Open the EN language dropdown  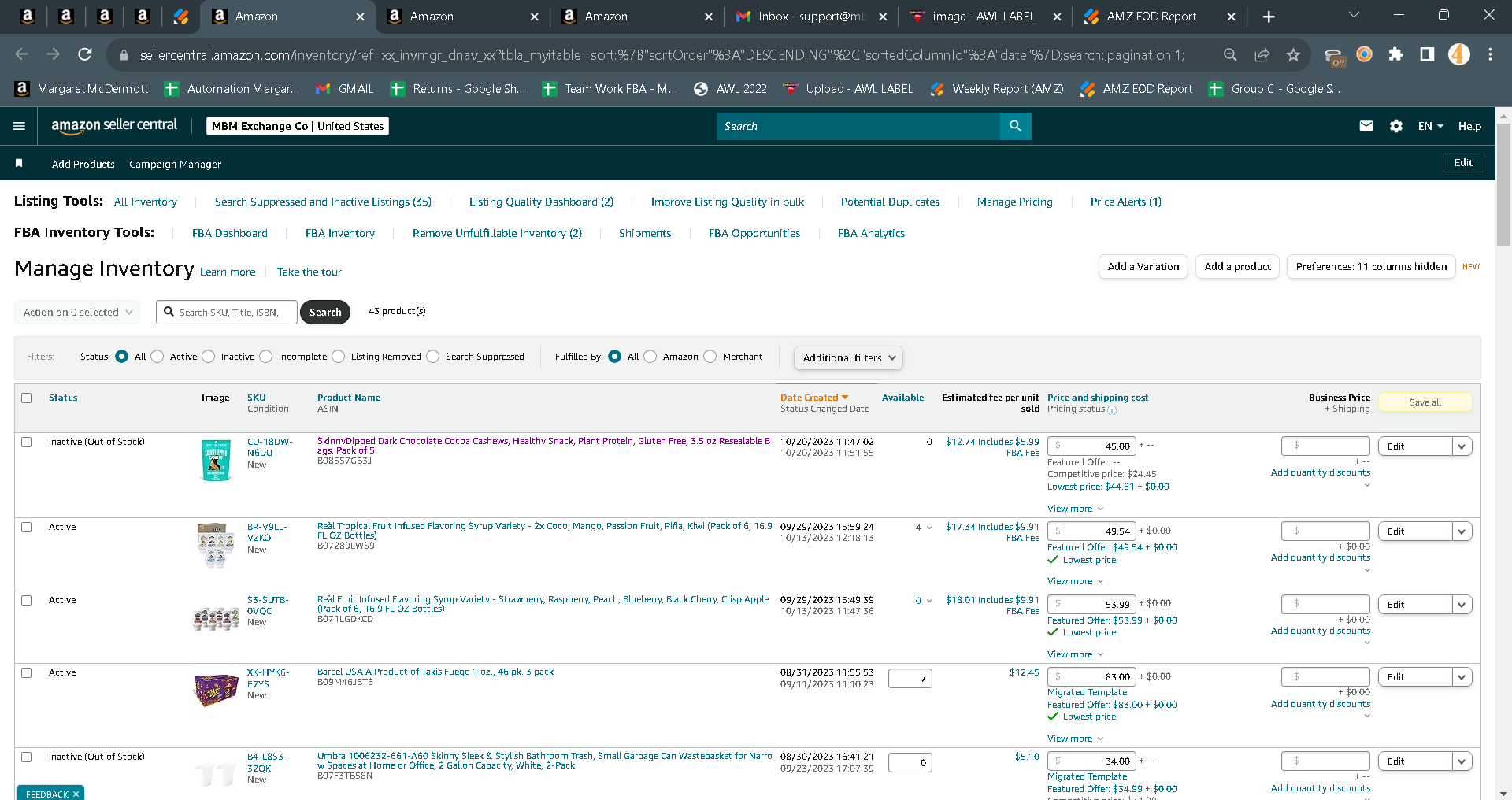[x=1430, y=126]
